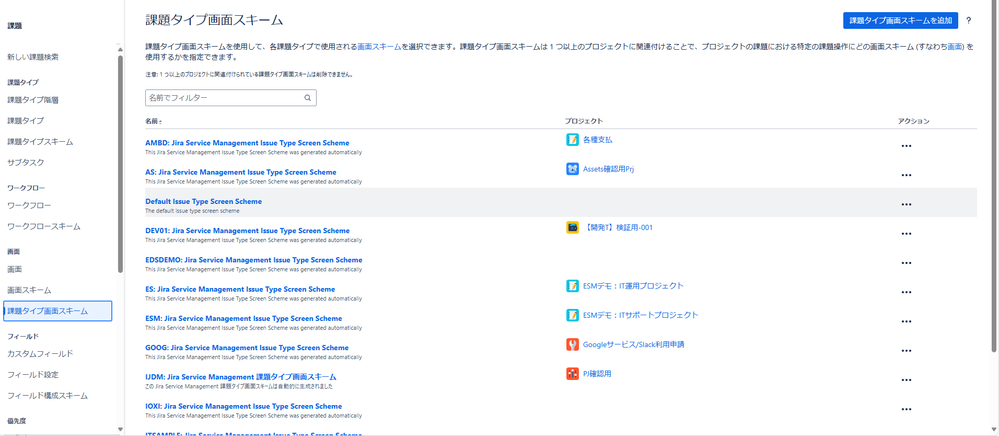Screen dimensions: 999x436
Task: Click 課題タイプ画面スキームを追加 button
Action: [900, 20]
